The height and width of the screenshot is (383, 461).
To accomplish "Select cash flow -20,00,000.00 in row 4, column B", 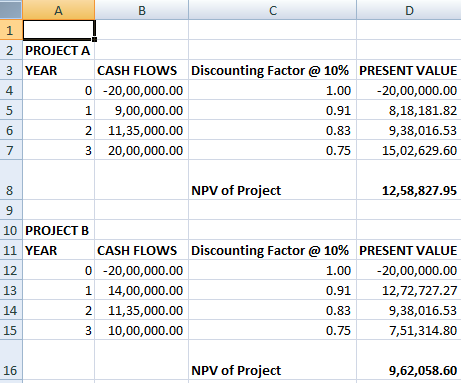I will coord(142,90).
